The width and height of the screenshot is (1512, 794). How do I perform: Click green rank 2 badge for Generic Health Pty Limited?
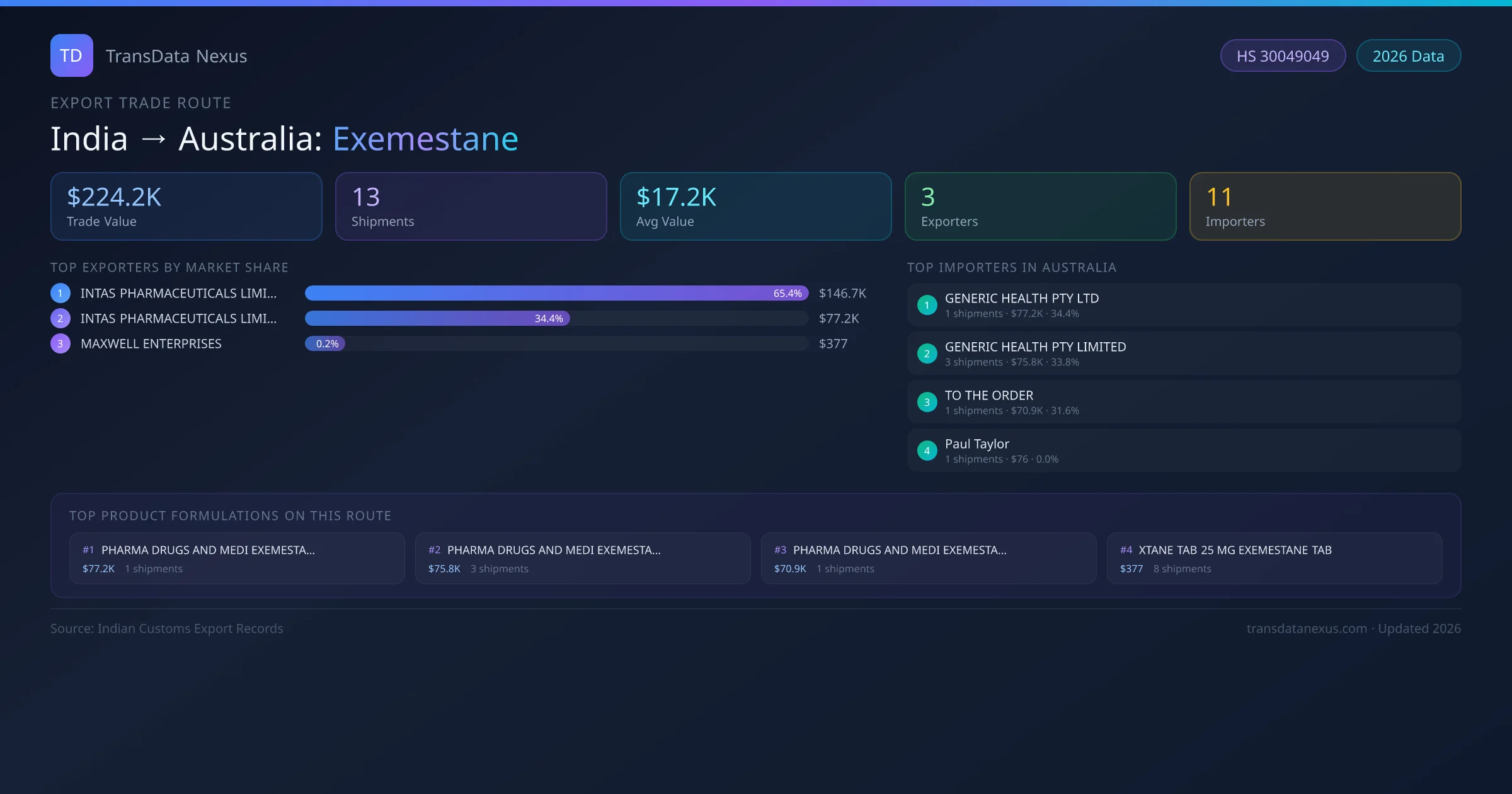tap(927, 354)
